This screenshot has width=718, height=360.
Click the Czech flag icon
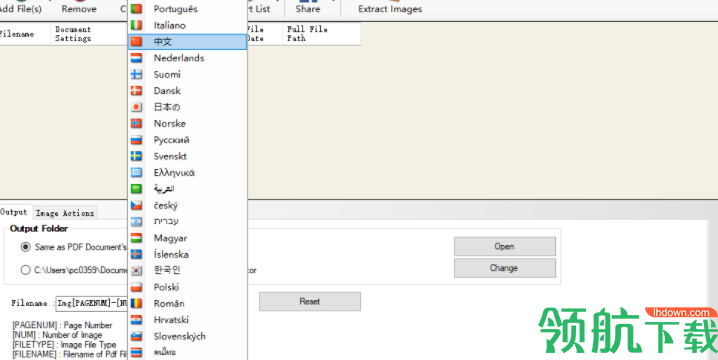[136, 205]
